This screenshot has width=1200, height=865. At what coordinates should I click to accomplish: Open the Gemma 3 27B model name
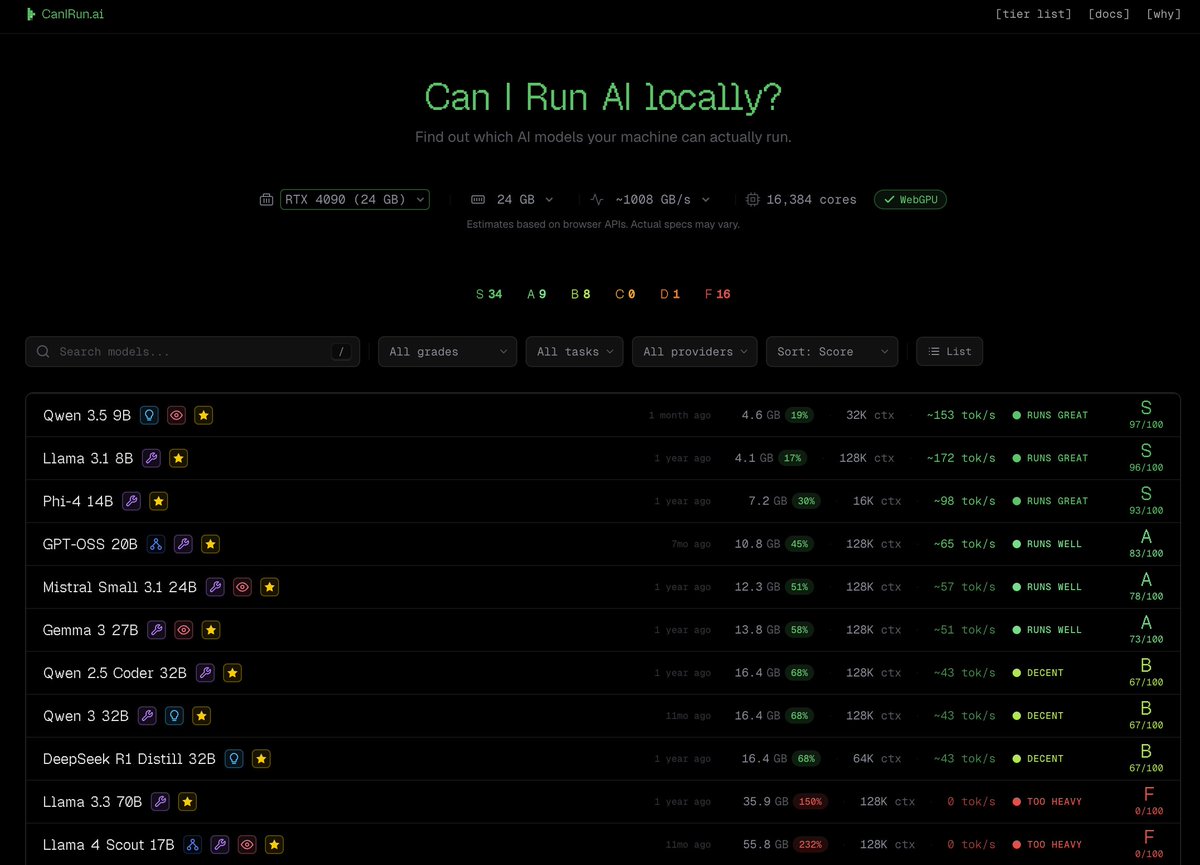coord(90,630)
